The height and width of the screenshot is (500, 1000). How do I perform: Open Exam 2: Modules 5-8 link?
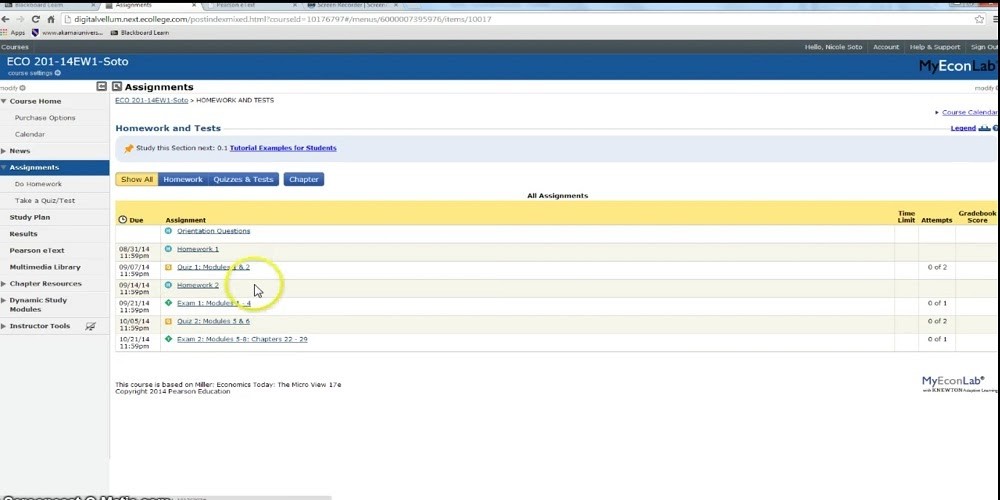242,339
